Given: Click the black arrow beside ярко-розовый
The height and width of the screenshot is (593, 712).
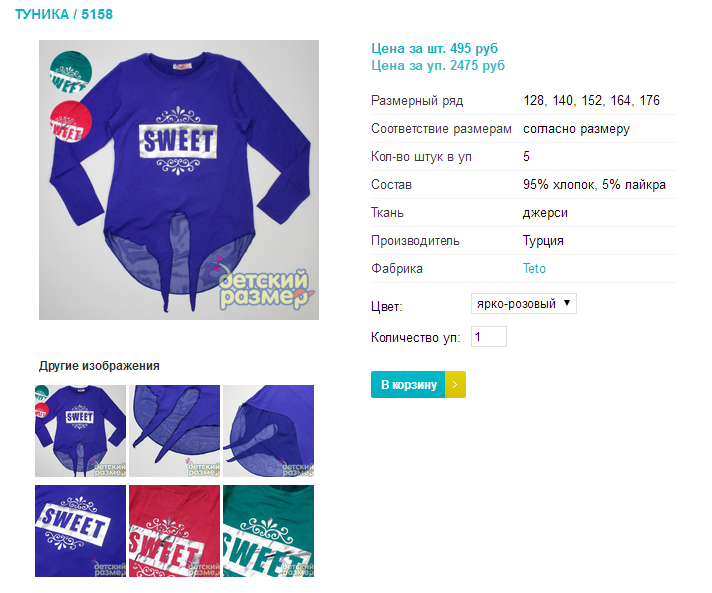Looking at the screenshot, I should click(567, 303).
